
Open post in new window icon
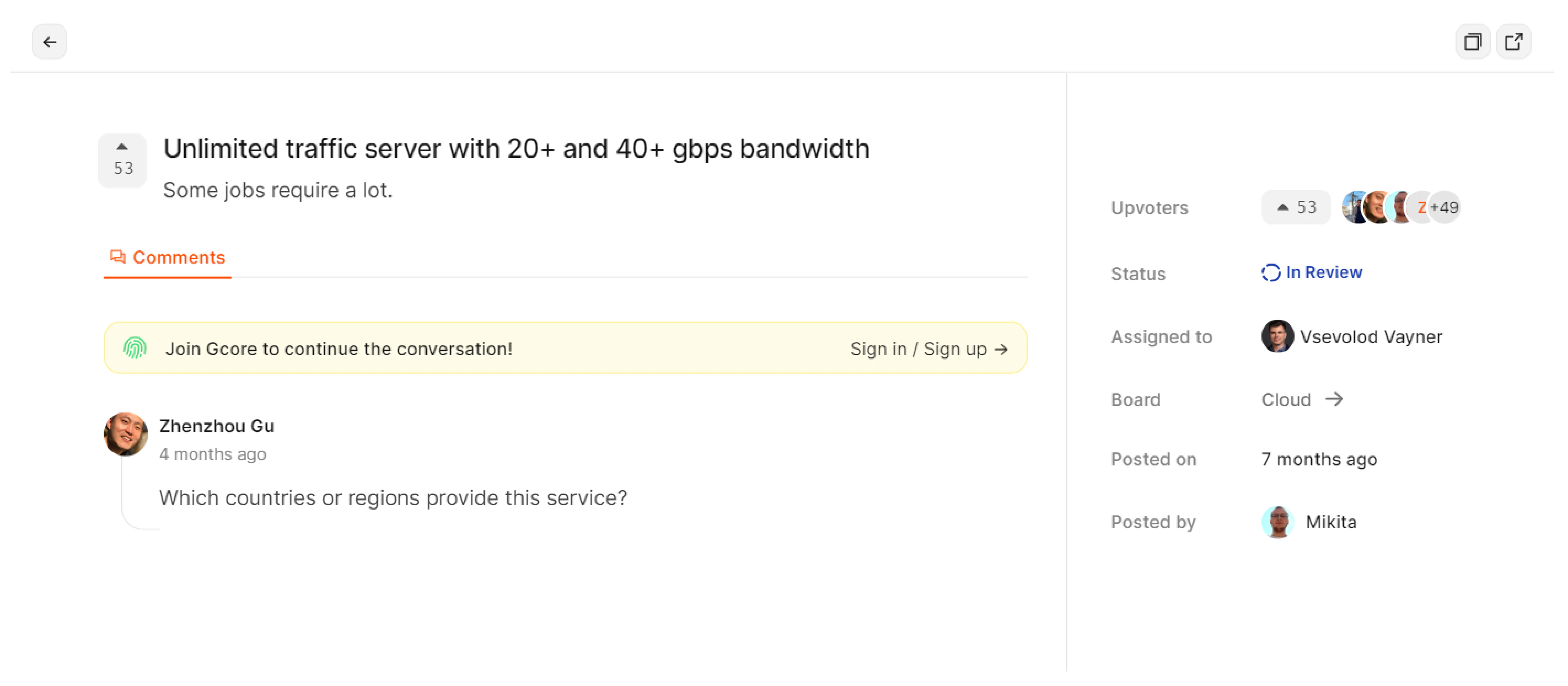(1513, 42)
